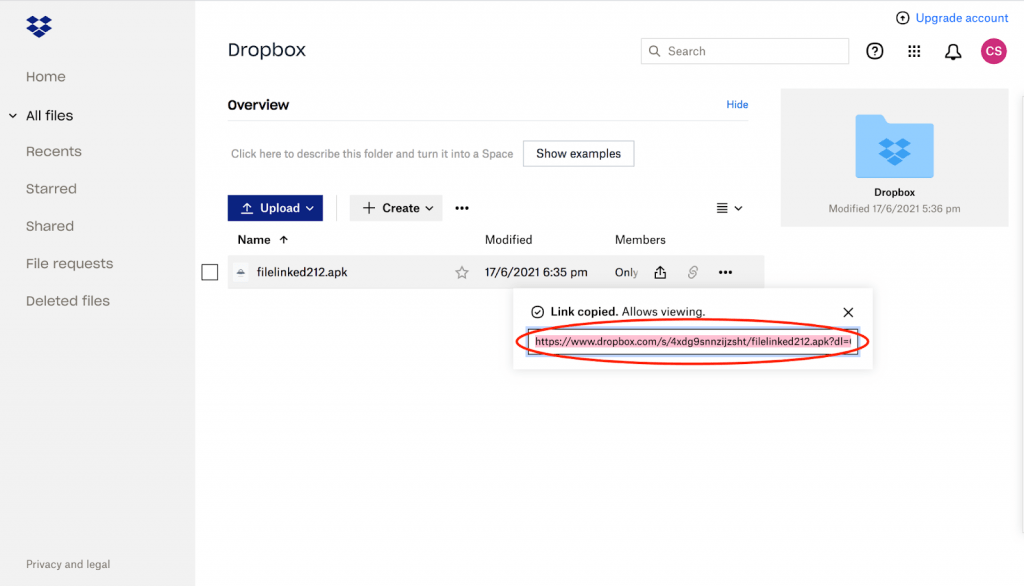Close the Link copied popup

coord(848,312)
